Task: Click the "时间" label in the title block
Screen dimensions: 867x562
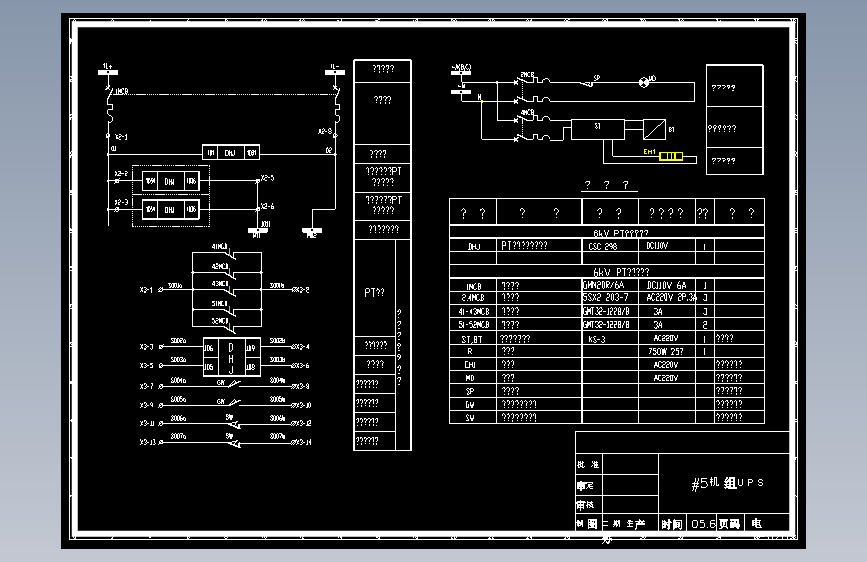Action: [672, 524]
